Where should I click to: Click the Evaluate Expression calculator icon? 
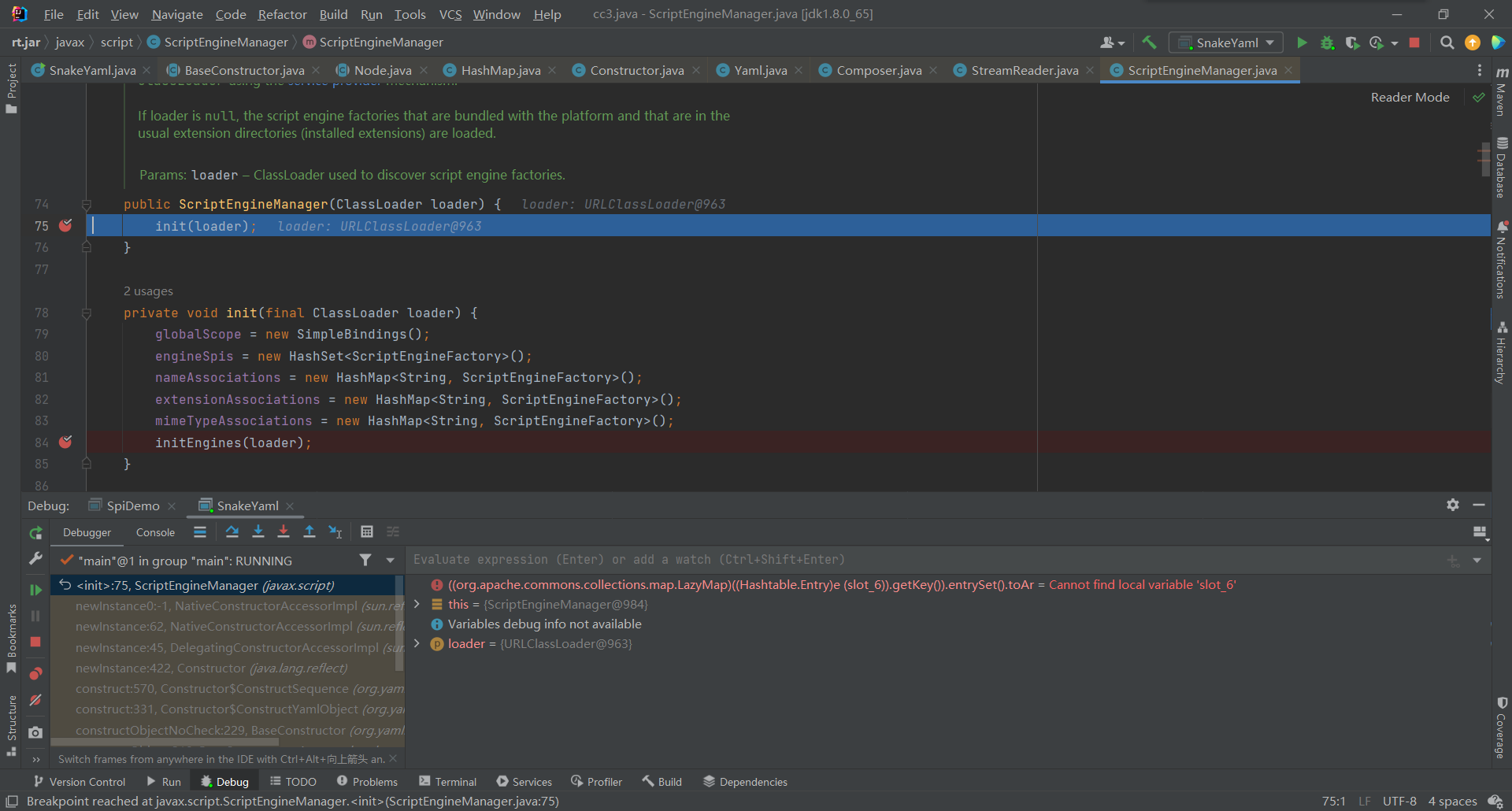tap(367, 532)
